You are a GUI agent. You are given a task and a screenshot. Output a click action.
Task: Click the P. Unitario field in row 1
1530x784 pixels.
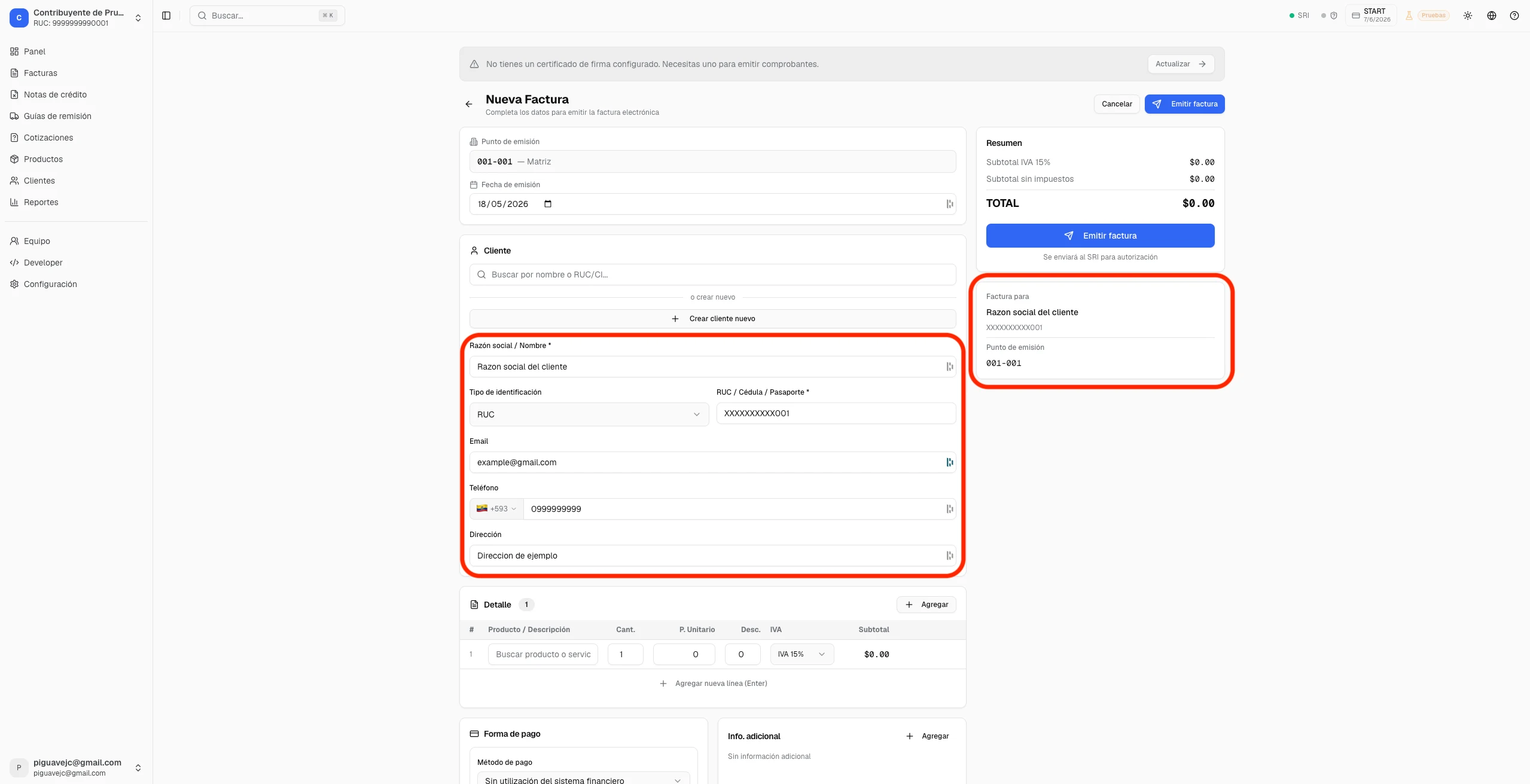pos(684,654)
